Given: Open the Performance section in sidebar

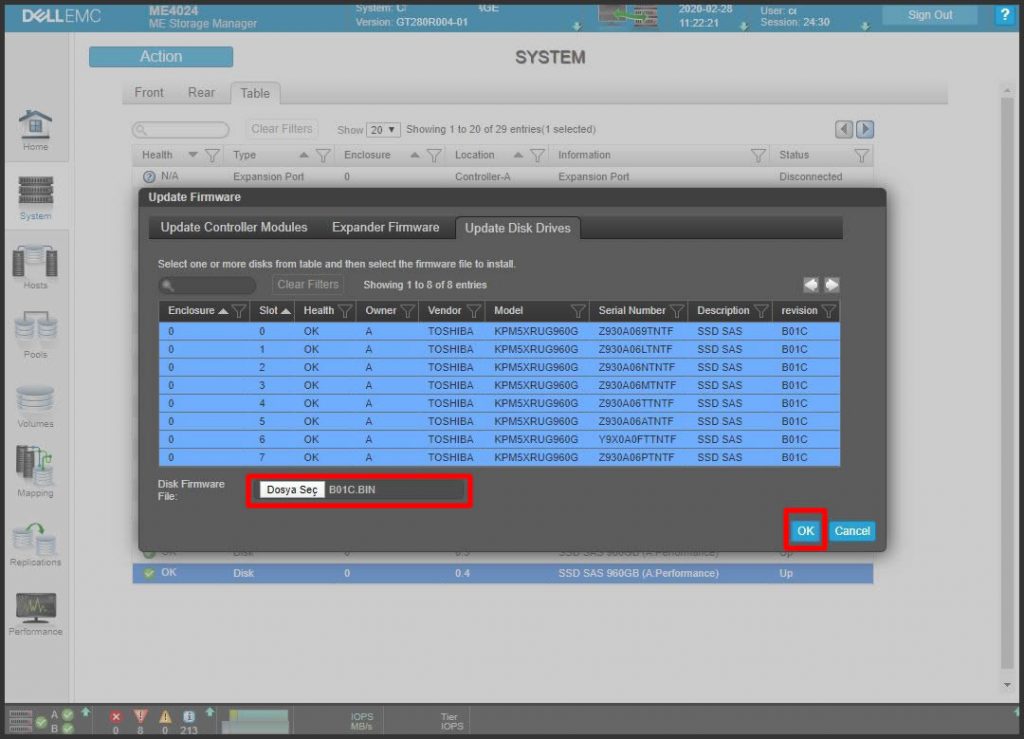Looking at the screenshot, I should click(35, 614).
